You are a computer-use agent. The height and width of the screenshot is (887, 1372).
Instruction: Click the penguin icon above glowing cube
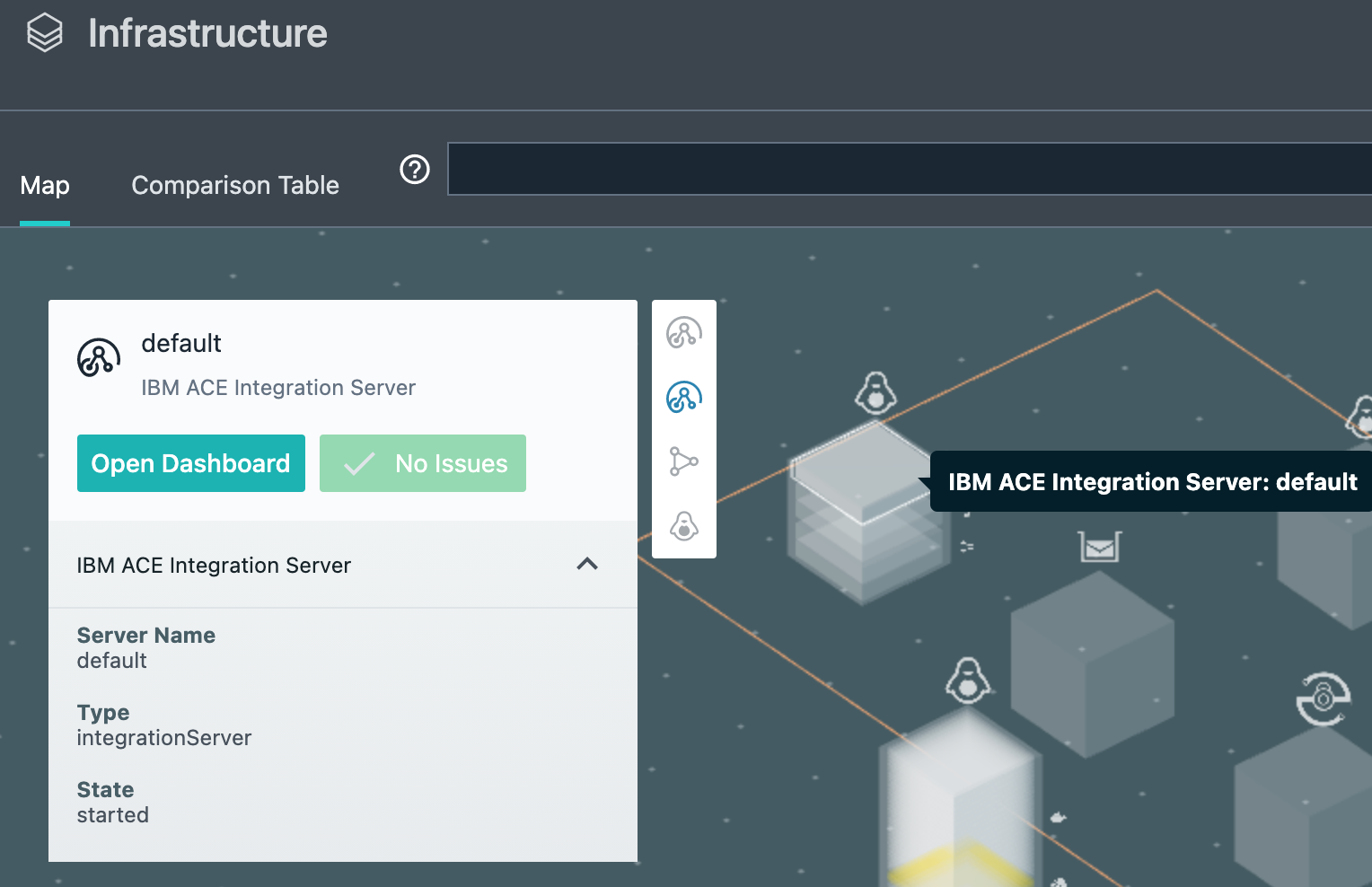point(968,681)
